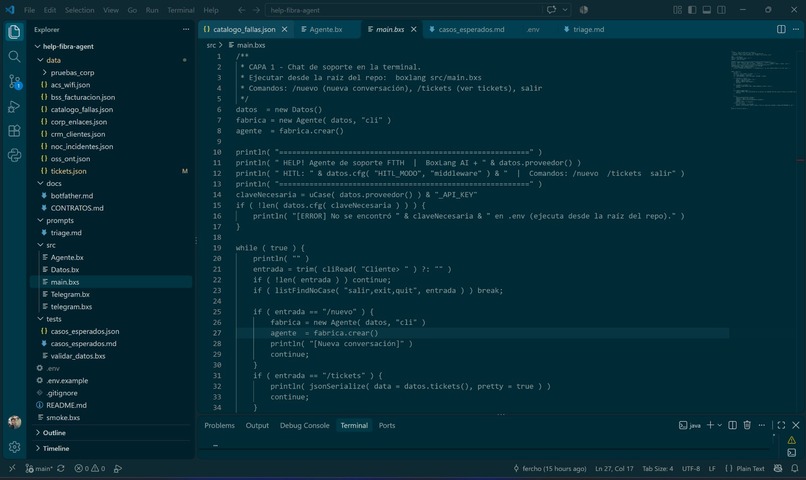Close the main.bxs tab
This screenshot has height=480, width=806.
tap(413, 29)
